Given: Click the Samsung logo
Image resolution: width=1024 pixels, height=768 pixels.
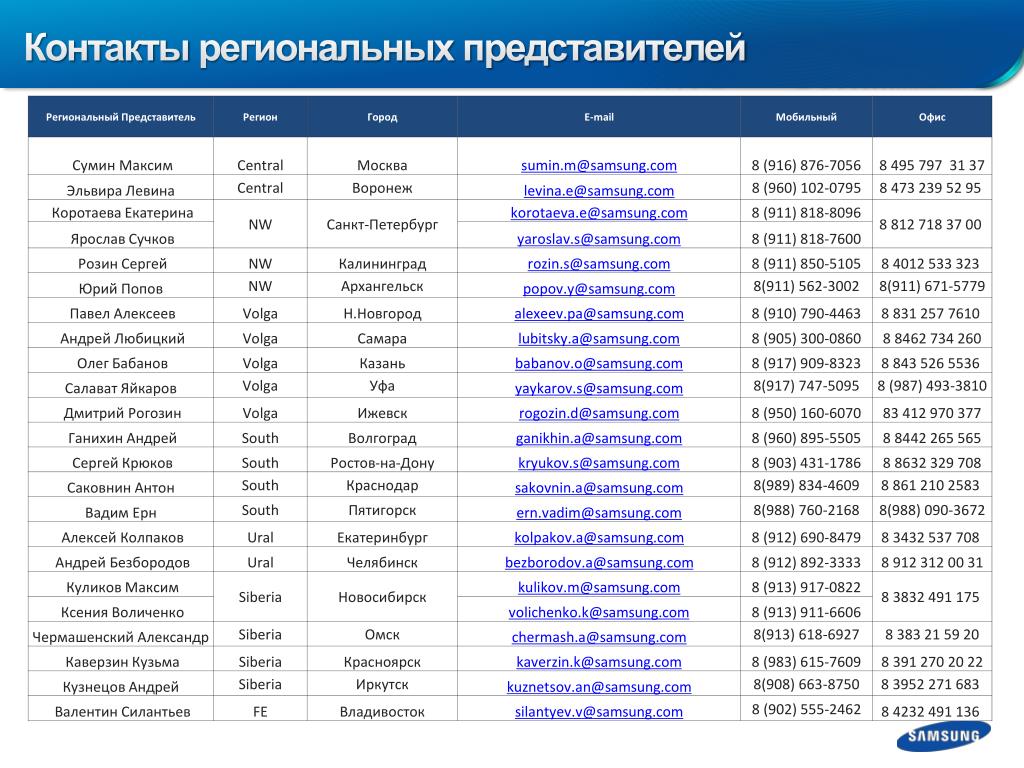Looking at the screenshot, I should click(x=944, y=737).
